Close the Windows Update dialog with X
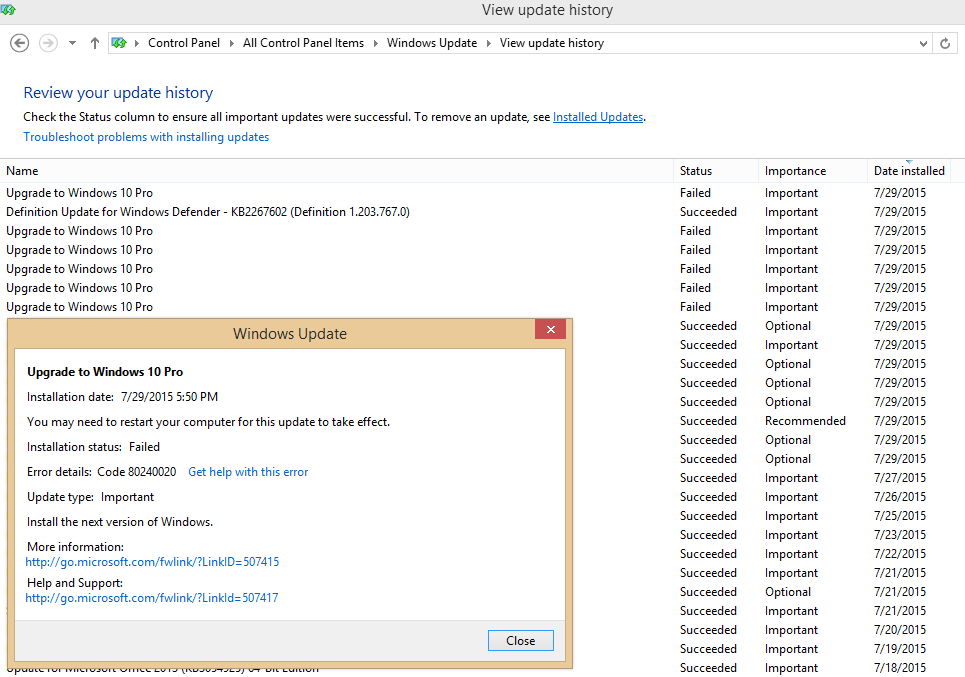965x677 pixels. (x=551, y=329)
